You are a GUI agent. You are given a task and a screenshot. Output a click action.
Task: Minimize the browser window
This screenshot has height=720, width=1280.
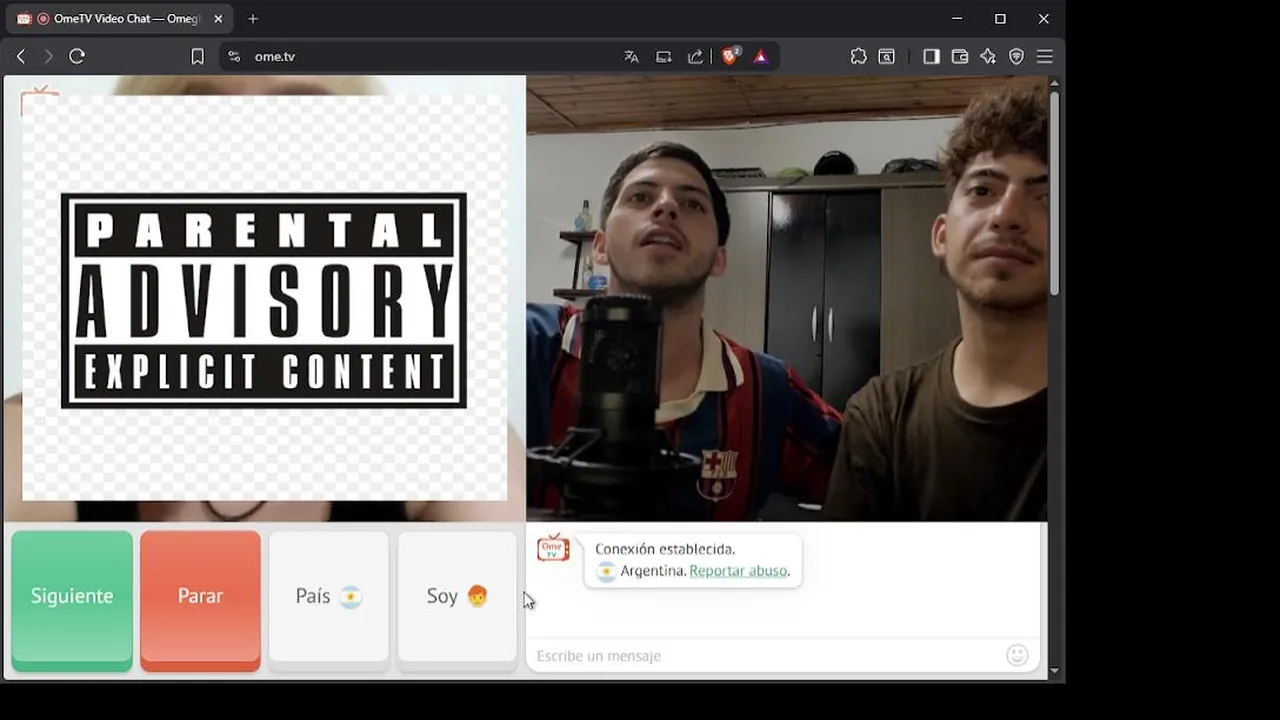pyautogui.click(x=957, y=19)
